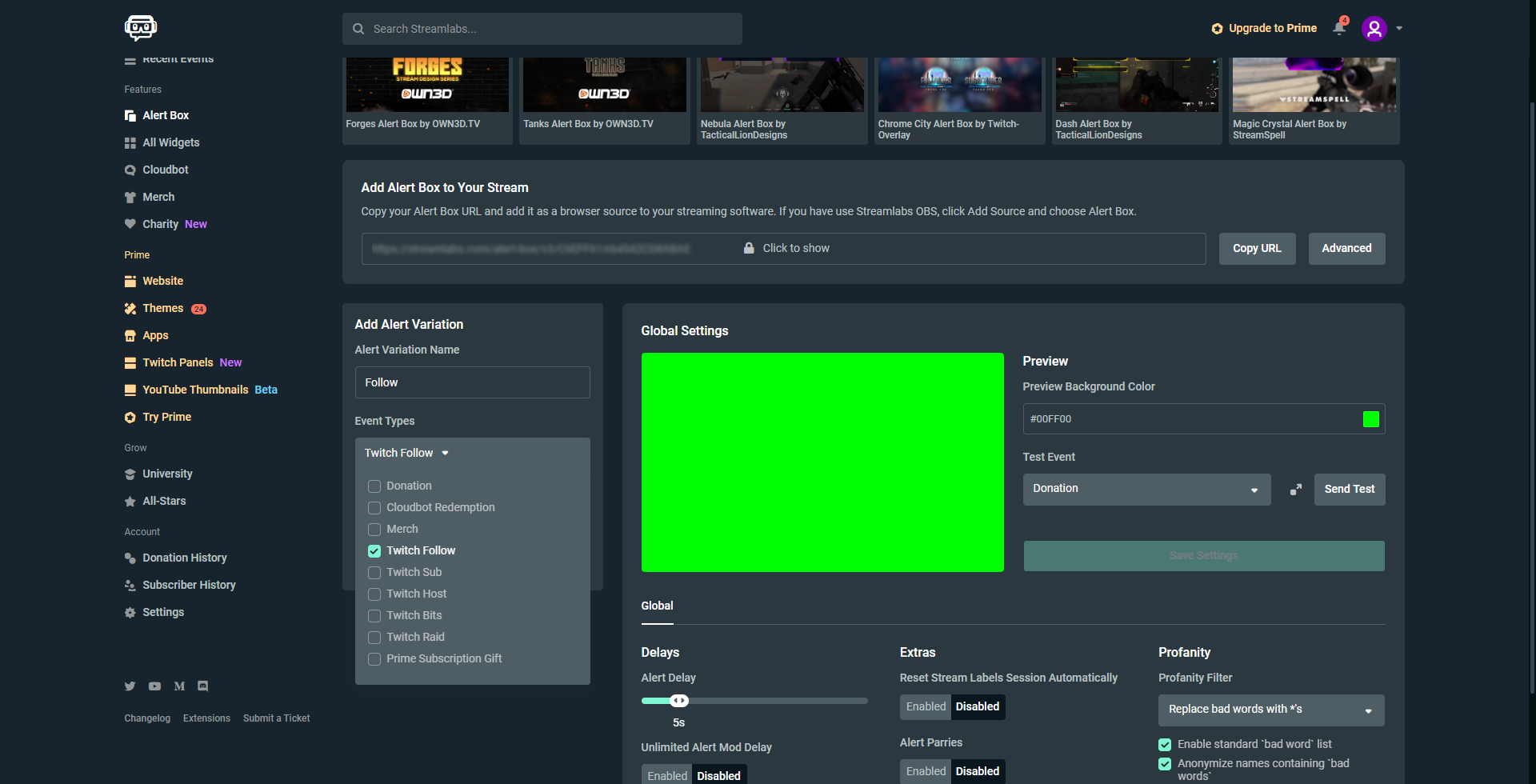Check the Twitch Sub event type
Screen dimensions: 1536x784
(x=374, y=573)
